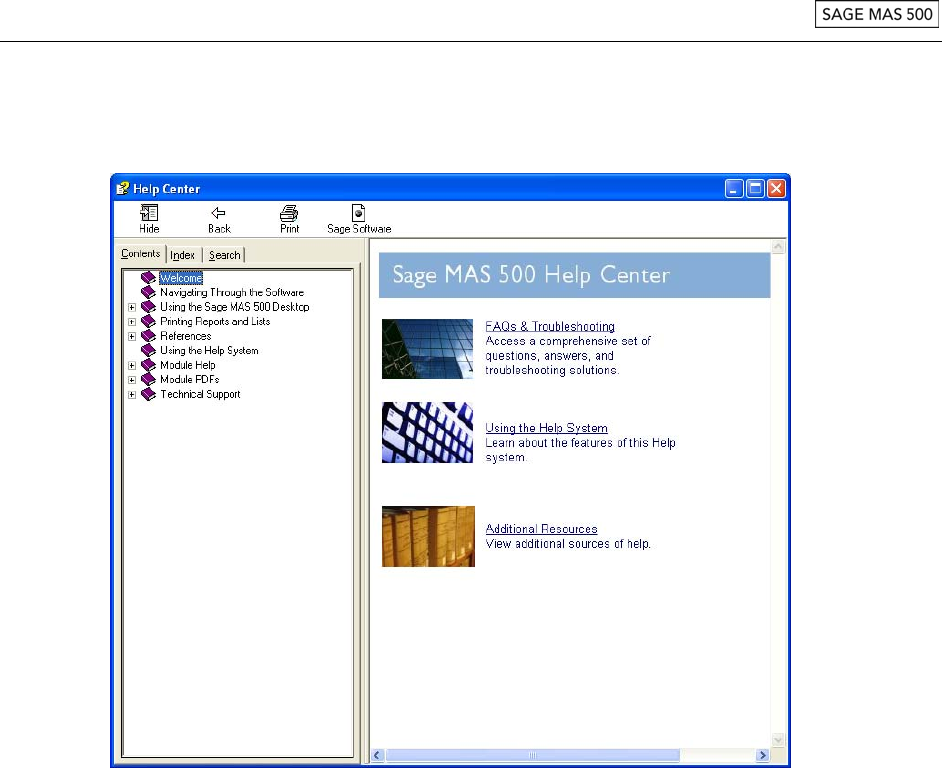Expand the Module PDFs tree node
Screen dimensions: 942x768
click(132, 380)
